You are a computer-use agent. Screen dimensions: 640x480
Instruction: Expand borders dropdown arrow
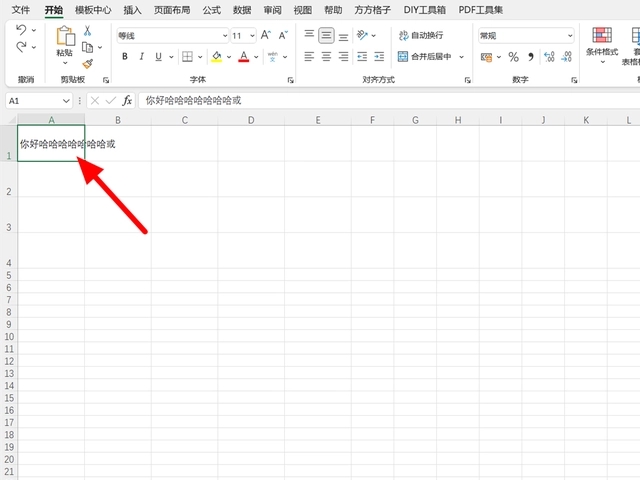click(x=200, y=57)
